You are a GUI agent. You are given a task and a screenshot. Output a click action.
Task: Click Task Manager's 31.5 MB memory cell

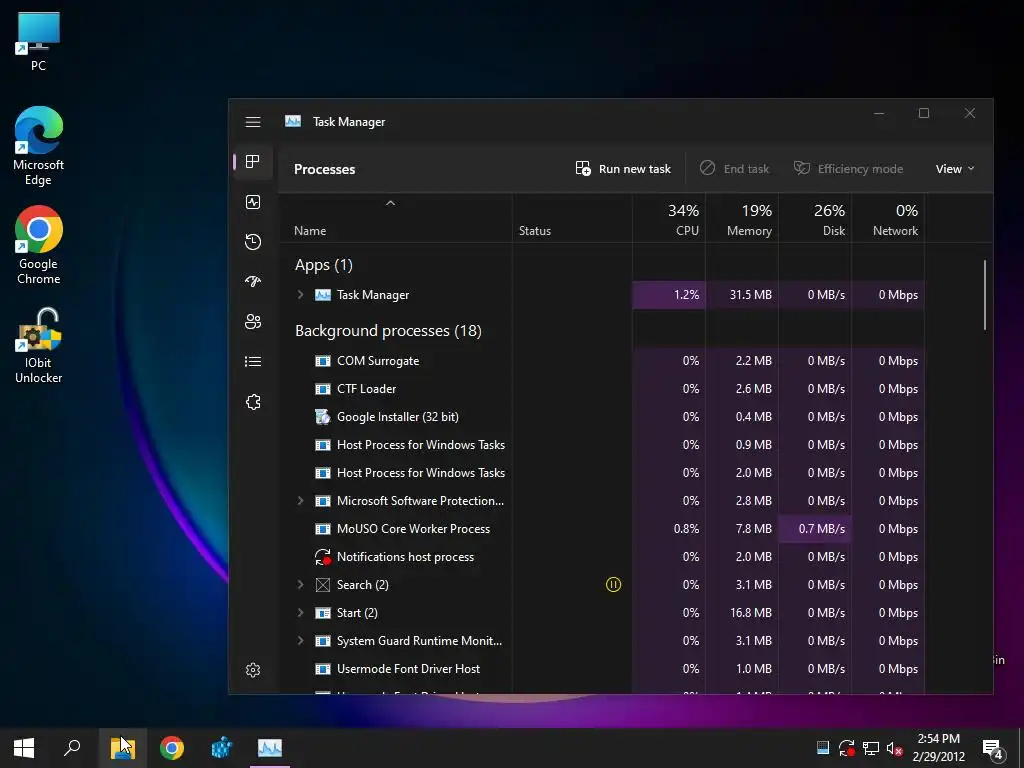pyautogui.click(x=742, y=295)
